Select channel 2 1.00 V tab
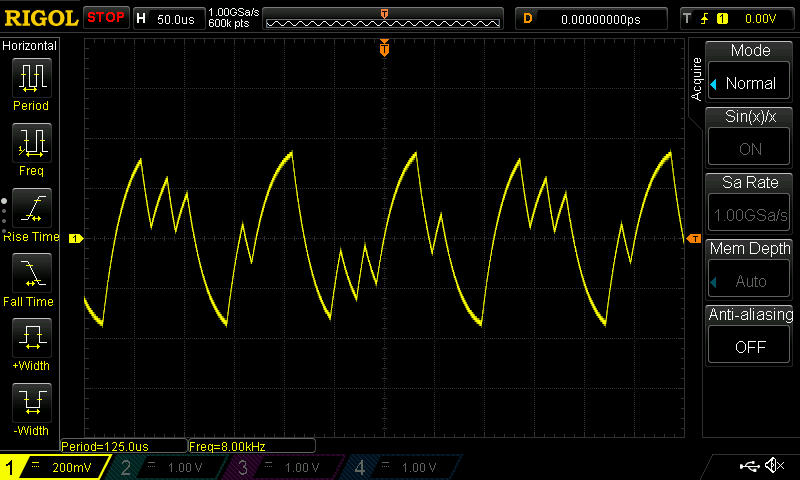 168,467
